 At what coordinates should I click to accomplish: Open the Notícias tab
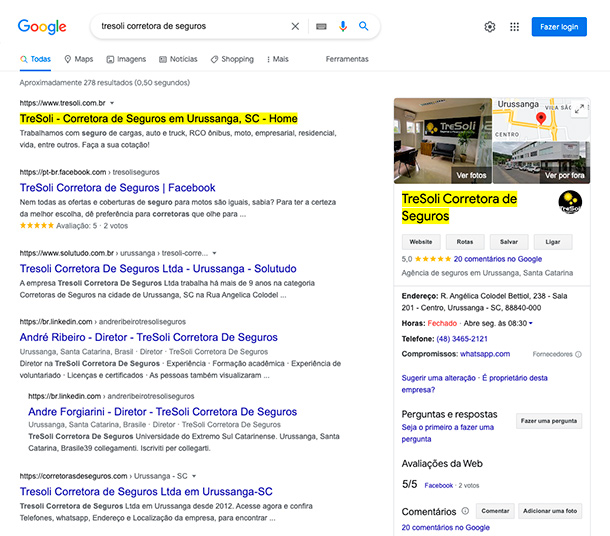(178, 59)
